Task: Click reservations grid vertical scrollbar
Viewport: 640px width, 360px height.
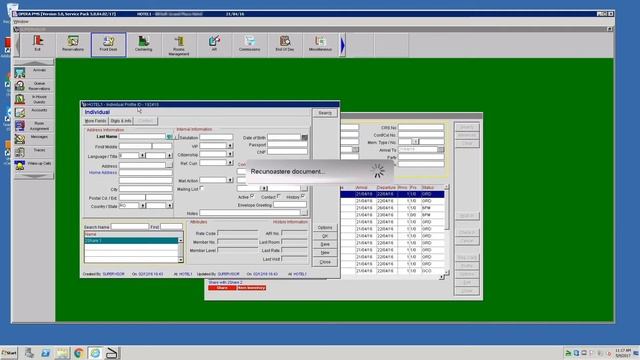Action: tap(447, 229)
